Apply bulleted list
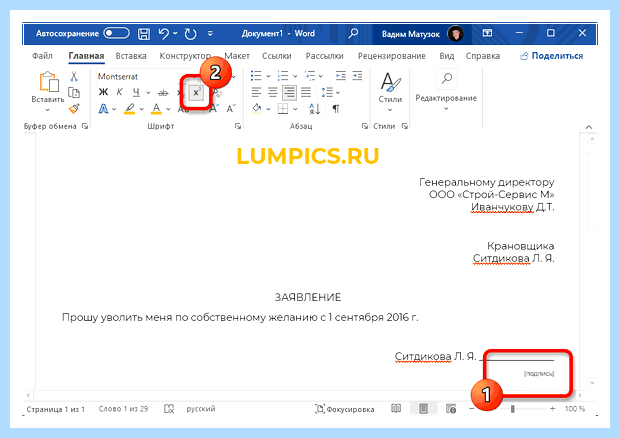 click(256, 76)
